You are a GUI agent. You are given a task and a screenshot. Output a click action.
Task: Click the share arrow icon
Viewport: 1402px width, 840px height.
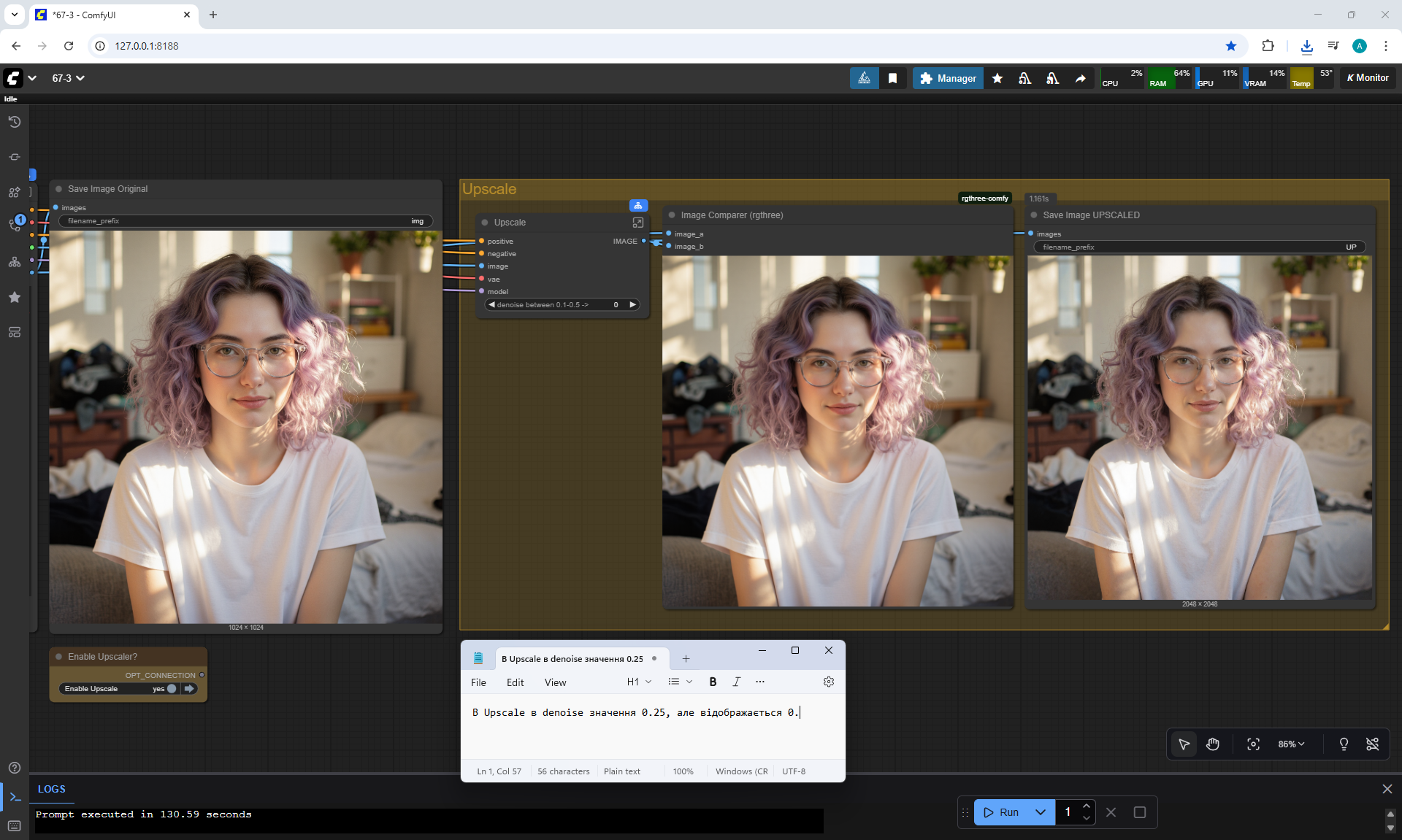click(x=1080, y=78)
